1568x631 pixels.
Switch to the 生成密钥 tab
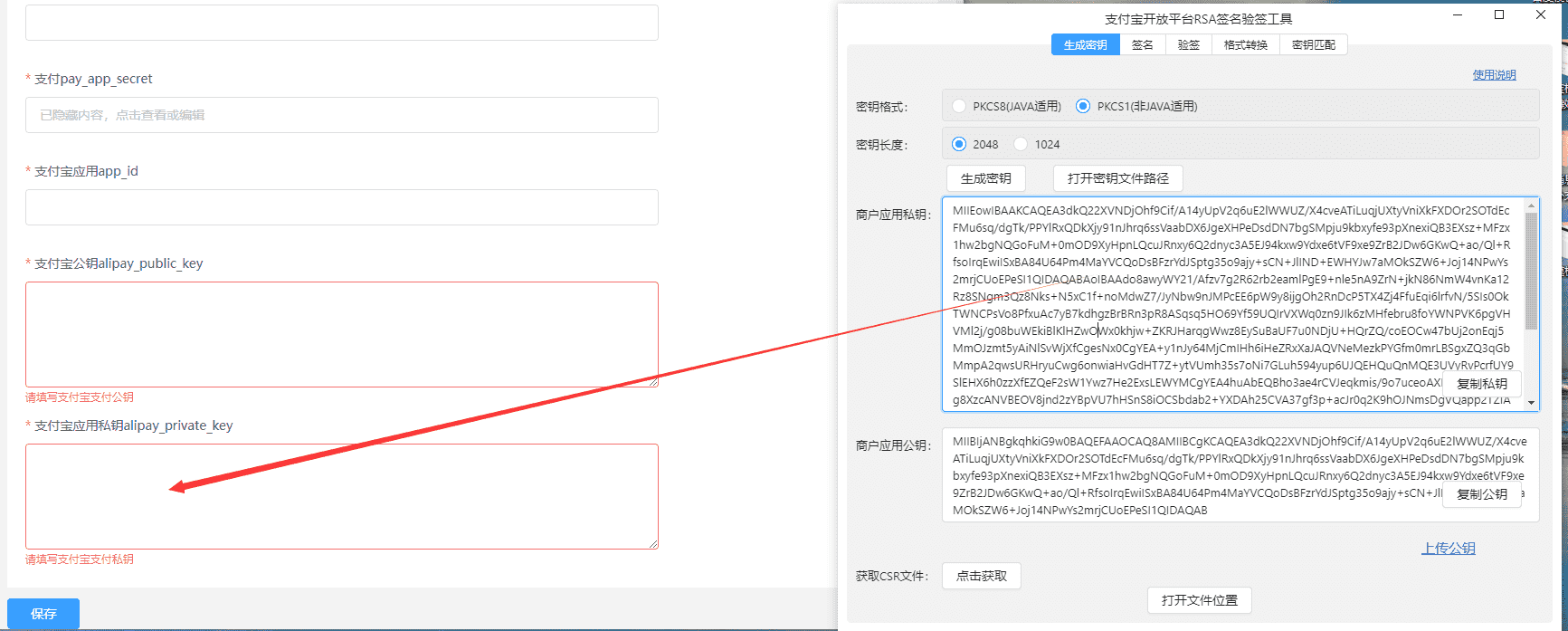pos(1085,44)
